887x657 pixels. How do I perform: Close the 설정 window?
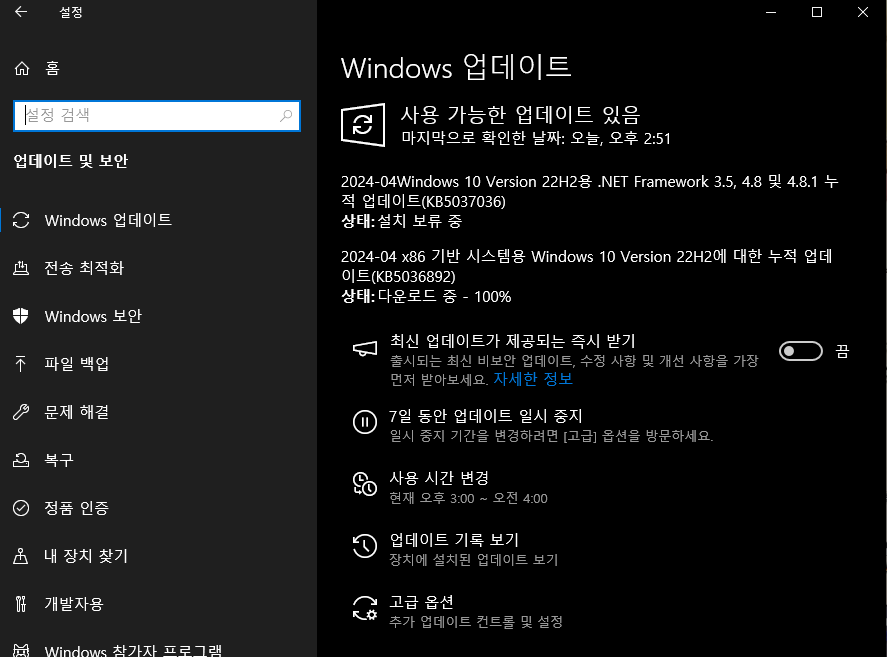pos(863,12)
